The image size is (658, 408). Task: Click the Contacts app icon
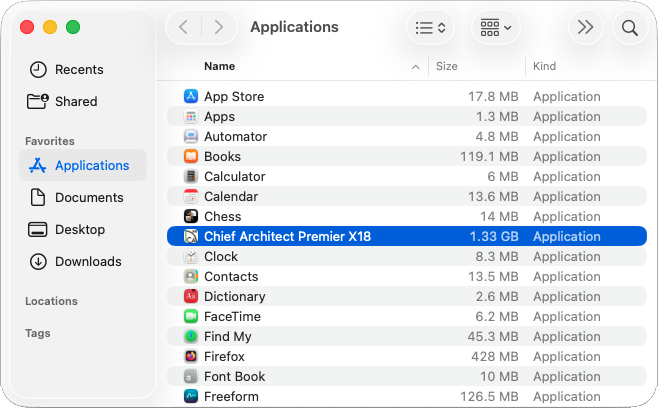click(x=191, y=276)
